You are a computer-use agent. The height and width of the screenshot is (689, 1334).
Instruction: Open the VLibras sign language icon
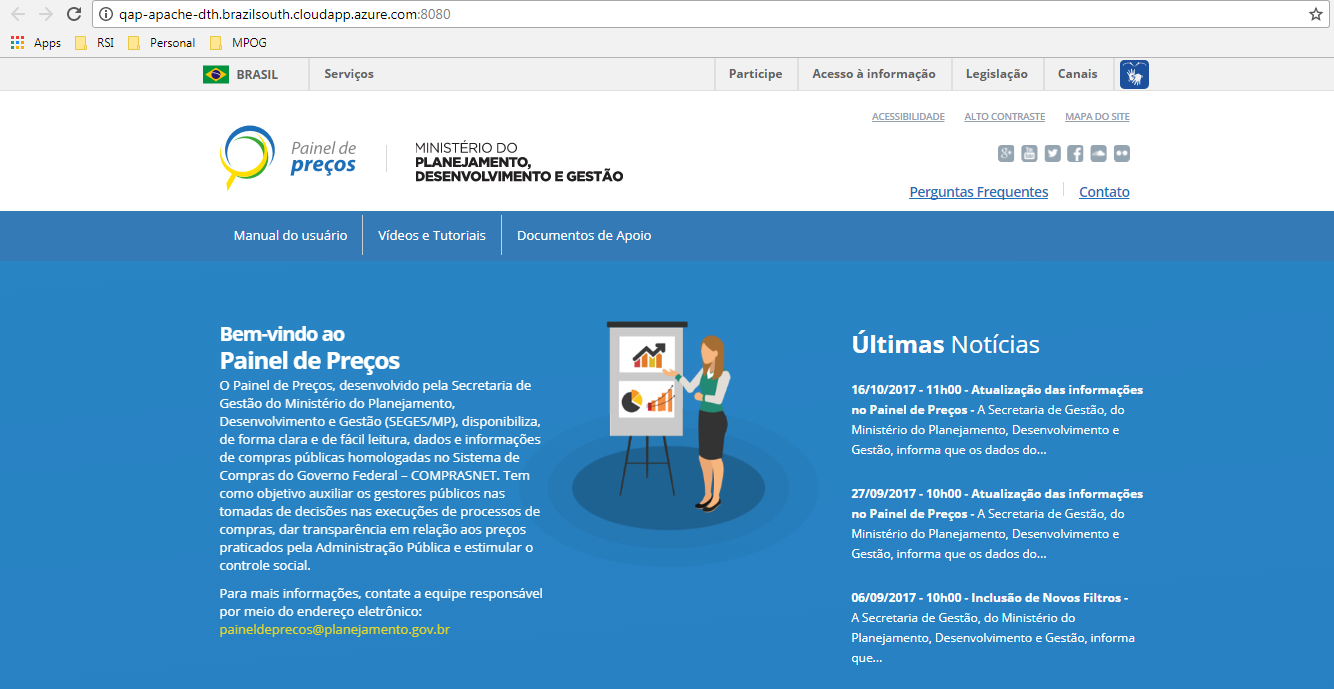1134,74
